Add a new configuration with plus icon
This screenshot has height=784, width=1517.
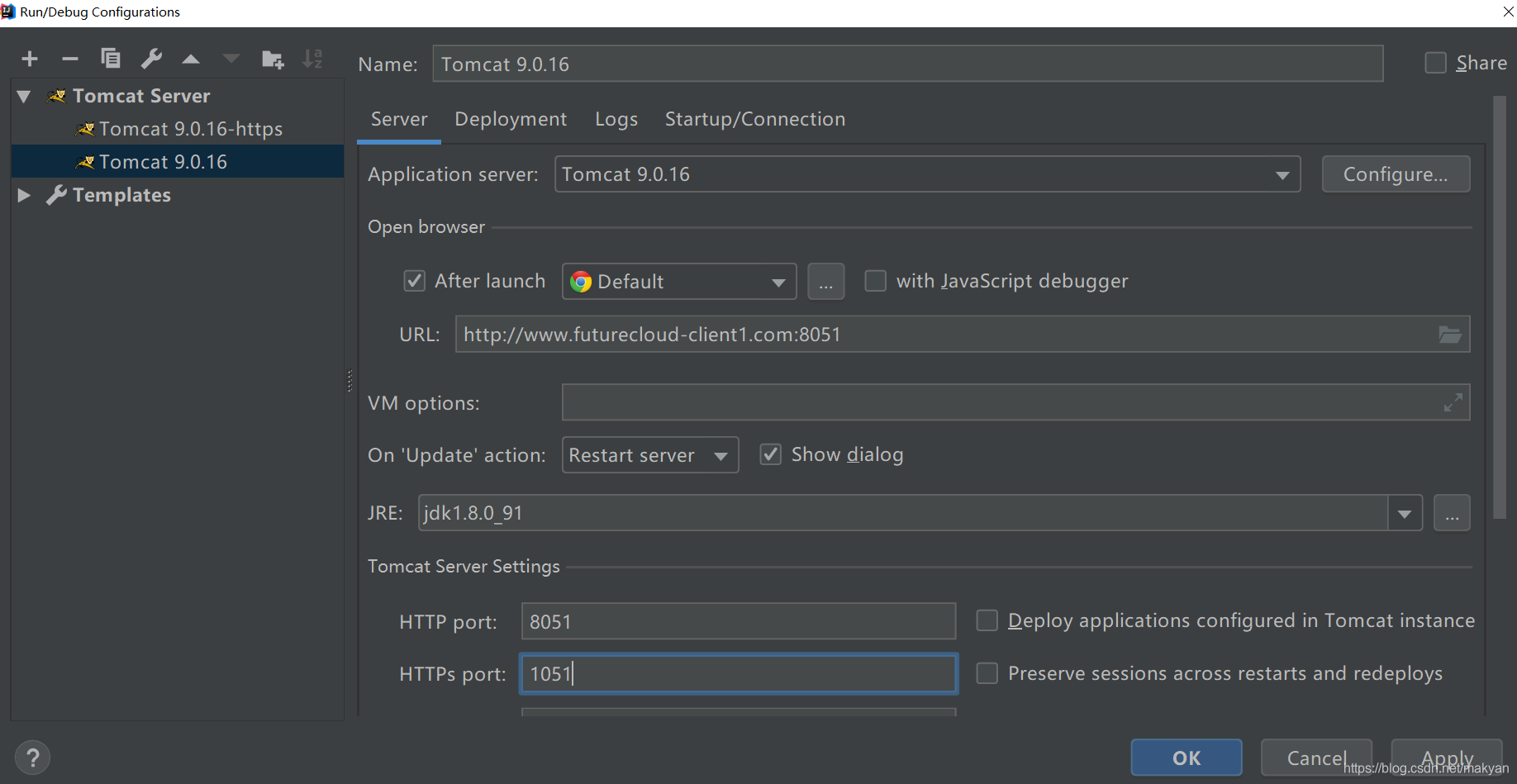[x=30, y=59]
